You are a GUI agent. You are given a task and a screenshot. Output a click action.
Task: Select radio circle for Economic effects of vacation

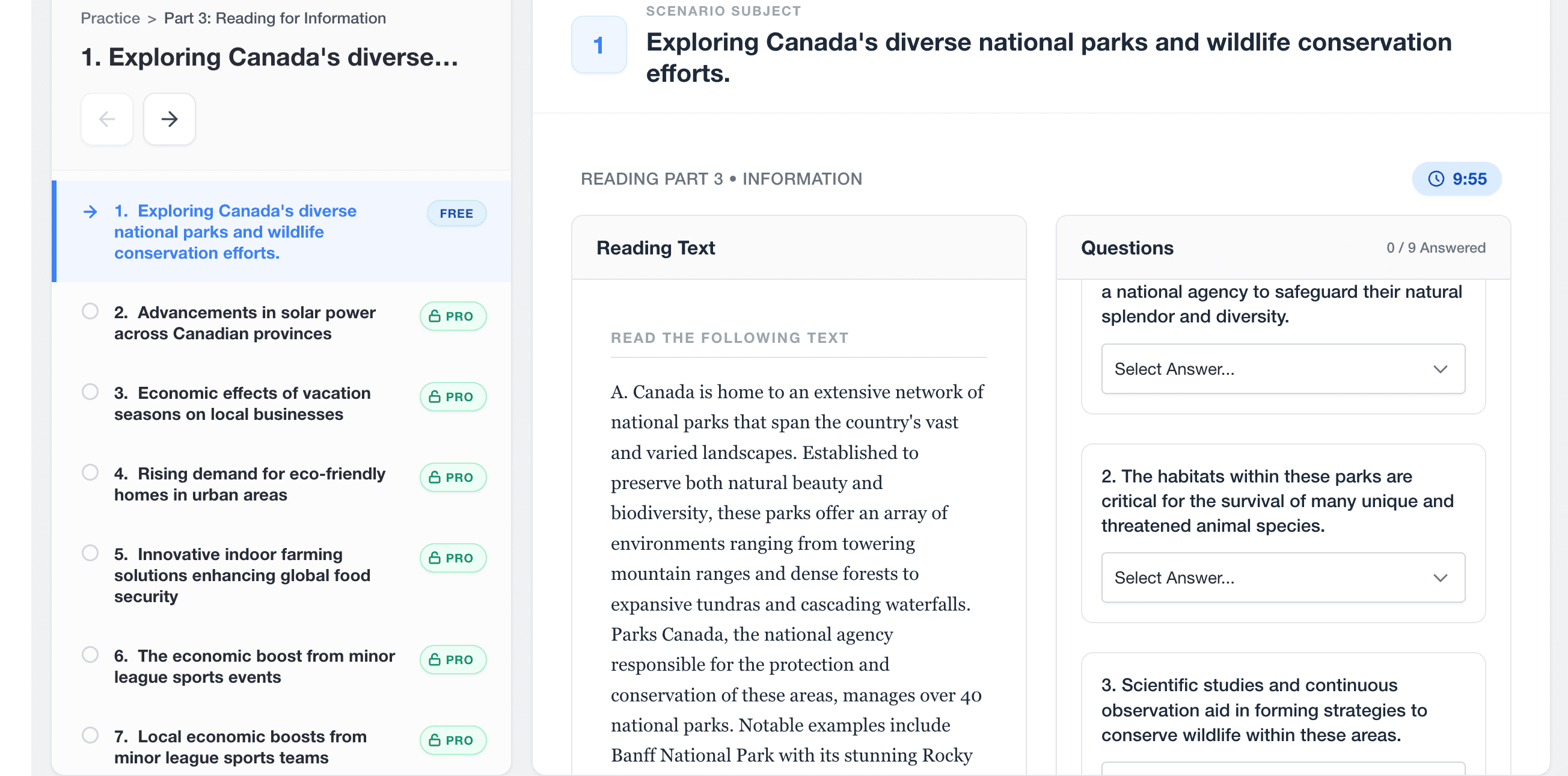[90, 392]
